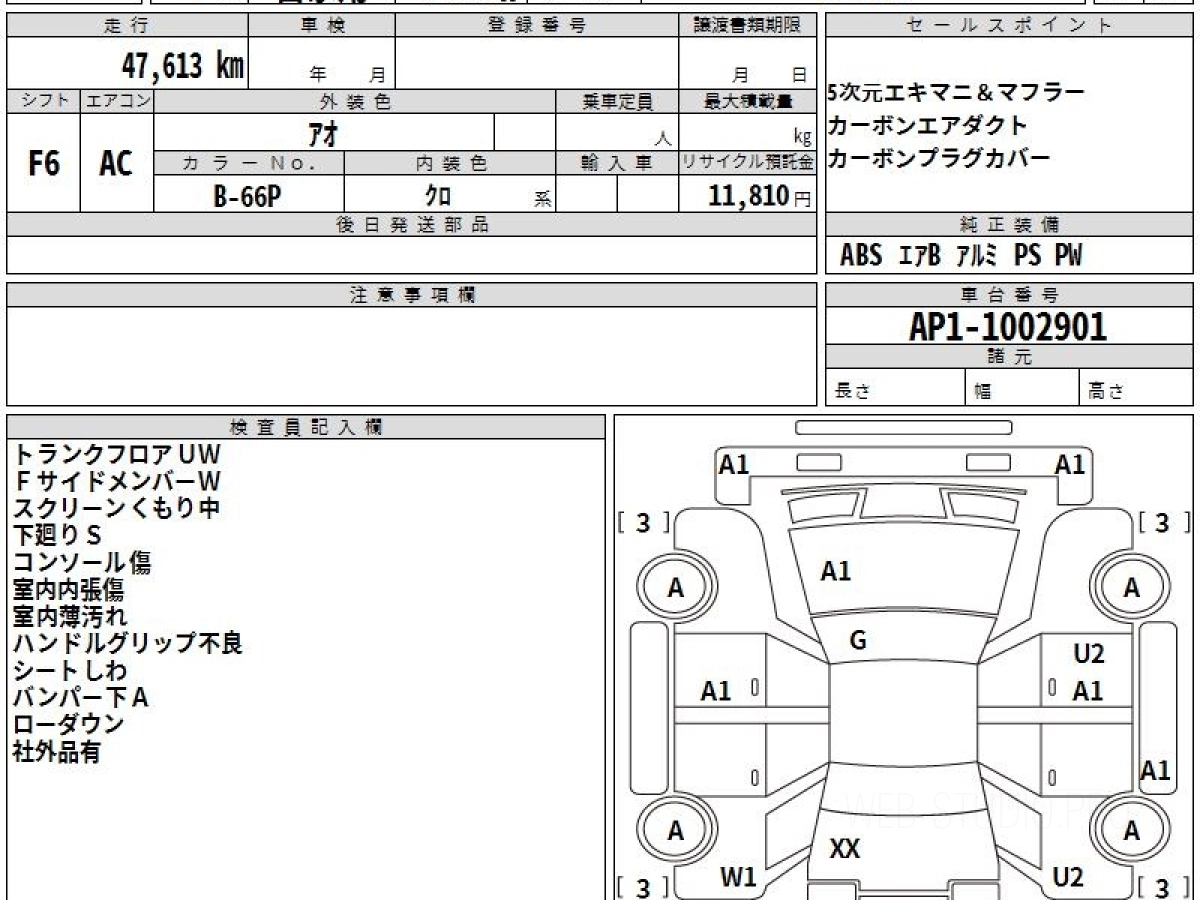Click the note "下廻りS"
1200x900 pixels.
(57, 535)
